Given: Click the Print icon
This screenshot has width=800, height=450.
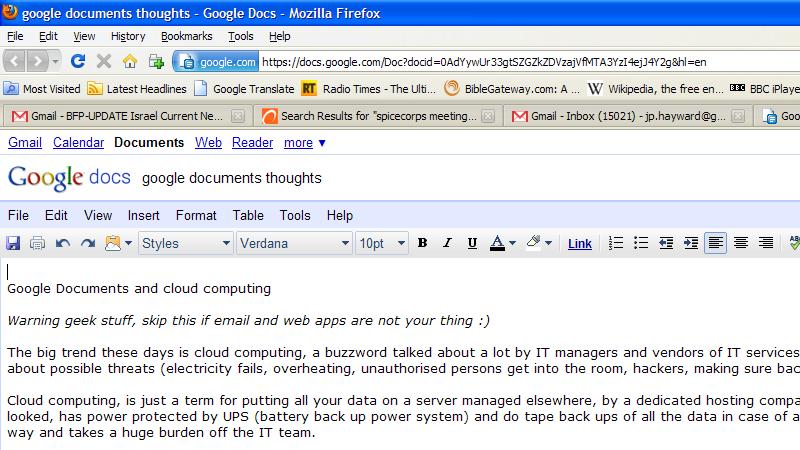Looking at the screenshot, I should [37, 243].
